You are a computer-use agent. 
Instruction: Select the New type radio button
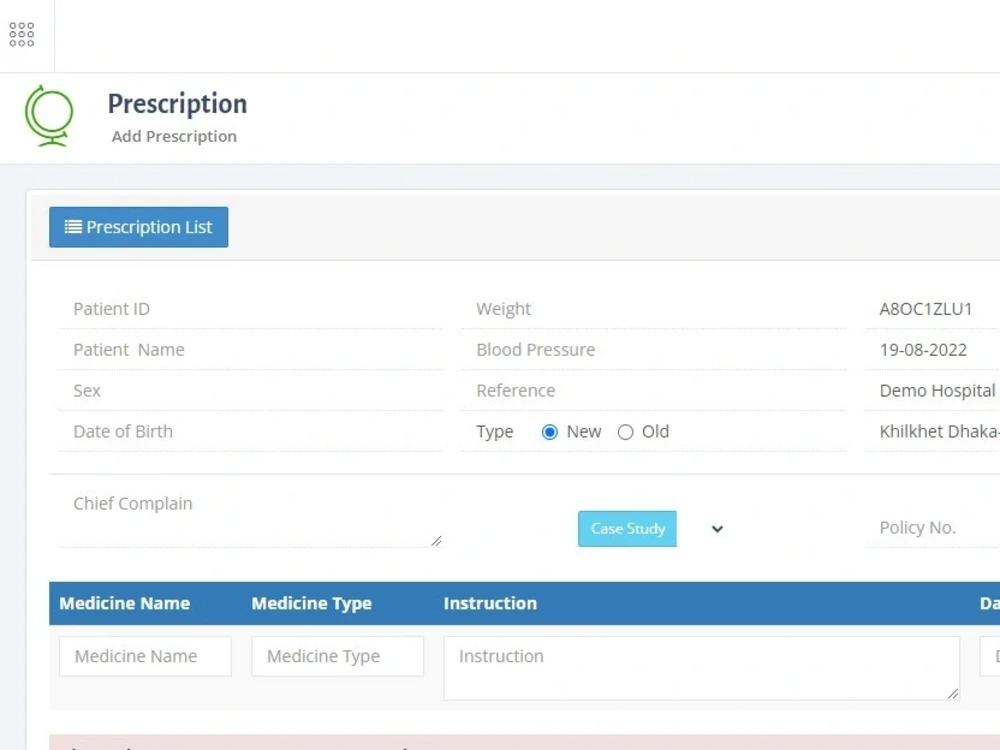[x=549, y=431]
